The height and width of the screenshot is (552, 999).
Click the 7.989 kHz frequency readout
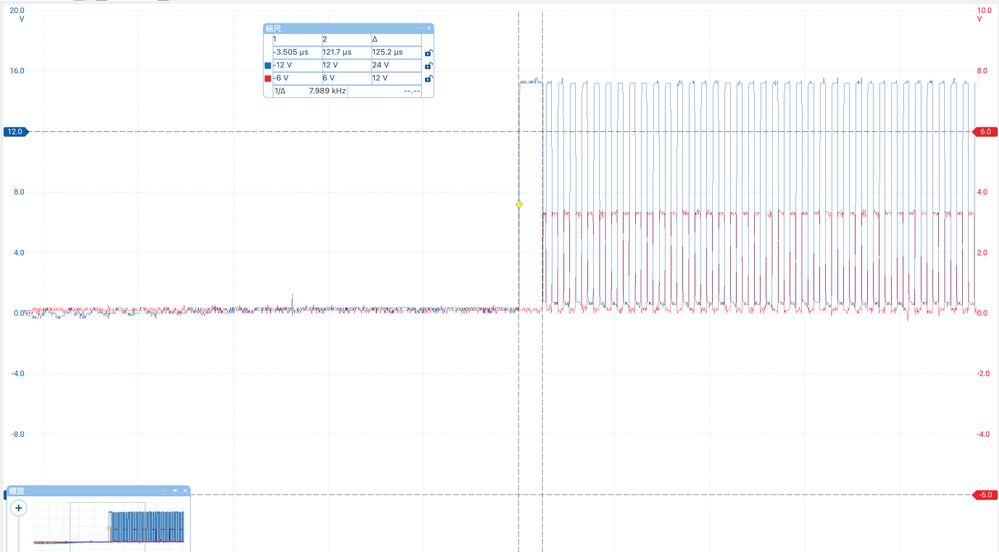pos(327,91)
